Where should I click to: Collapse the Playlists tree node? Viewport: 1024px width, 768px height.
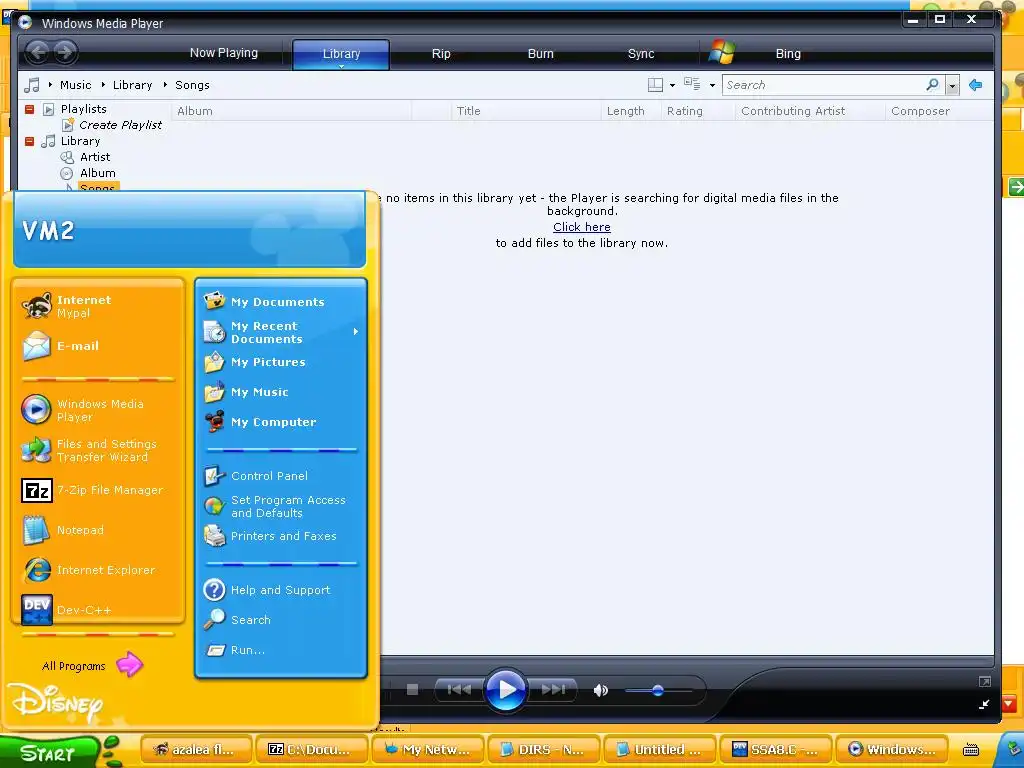click(29, 109)
